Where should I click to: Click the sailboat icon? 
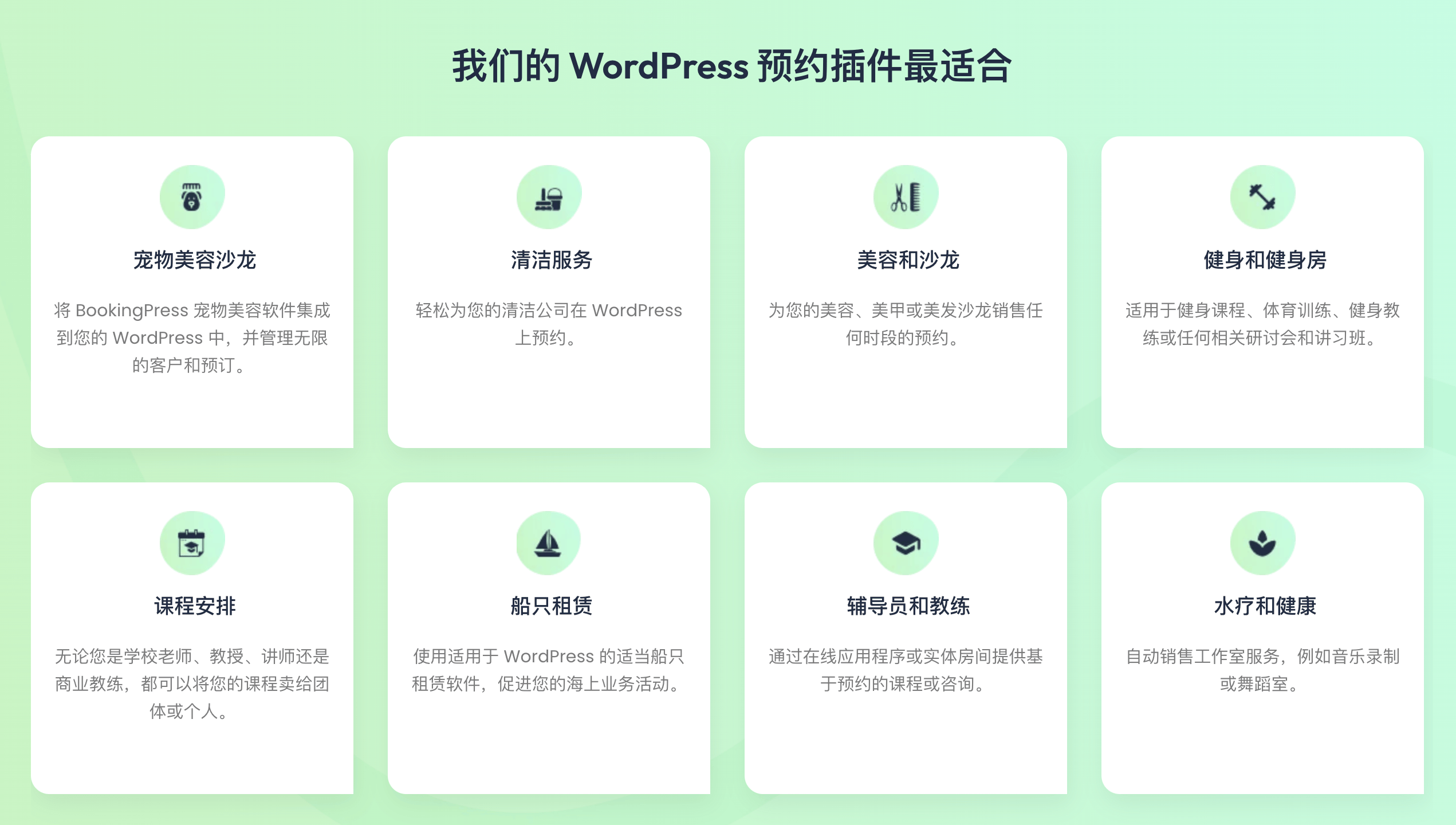[549, 543]
